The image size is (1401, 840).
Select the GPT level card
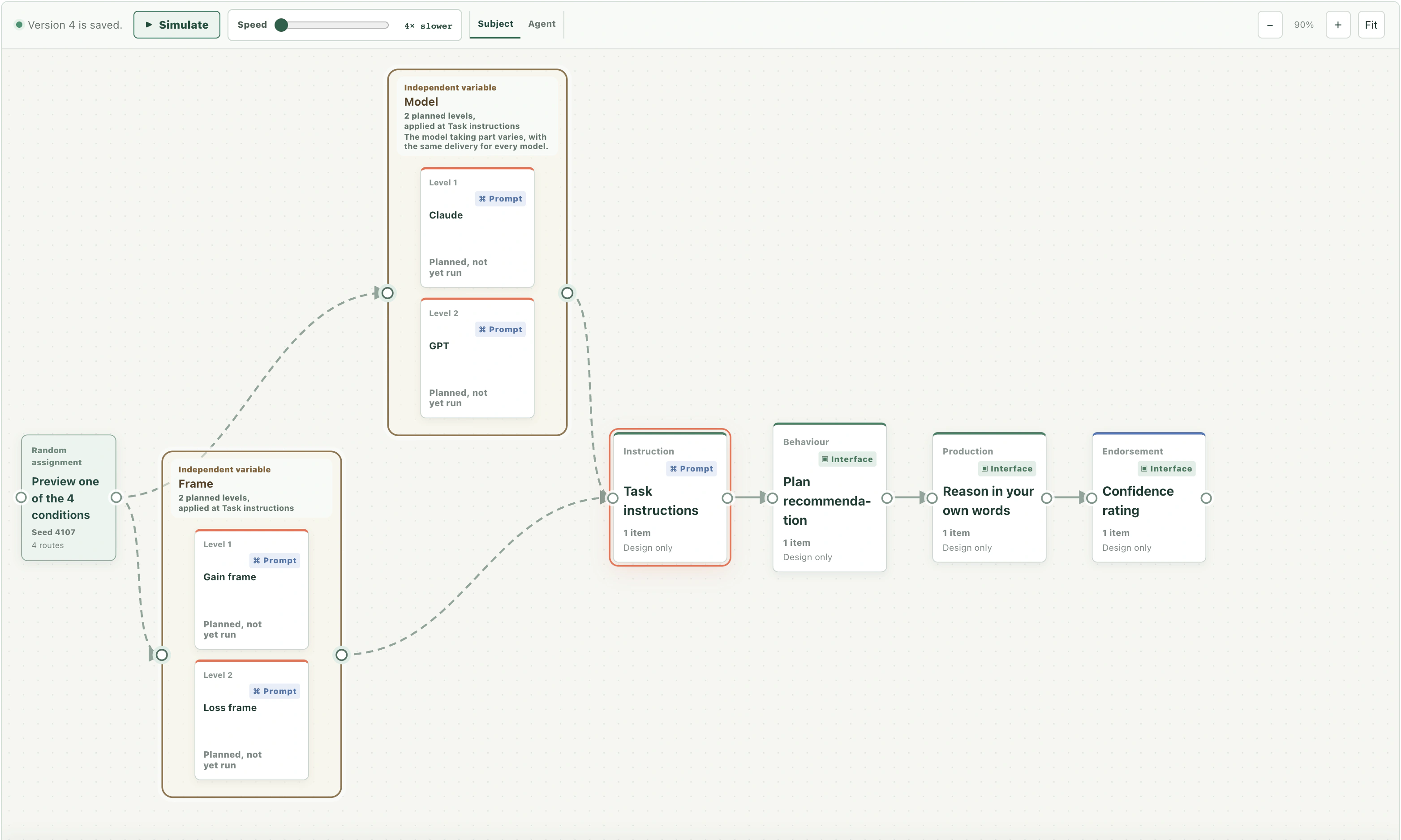(x=477, y=358)
